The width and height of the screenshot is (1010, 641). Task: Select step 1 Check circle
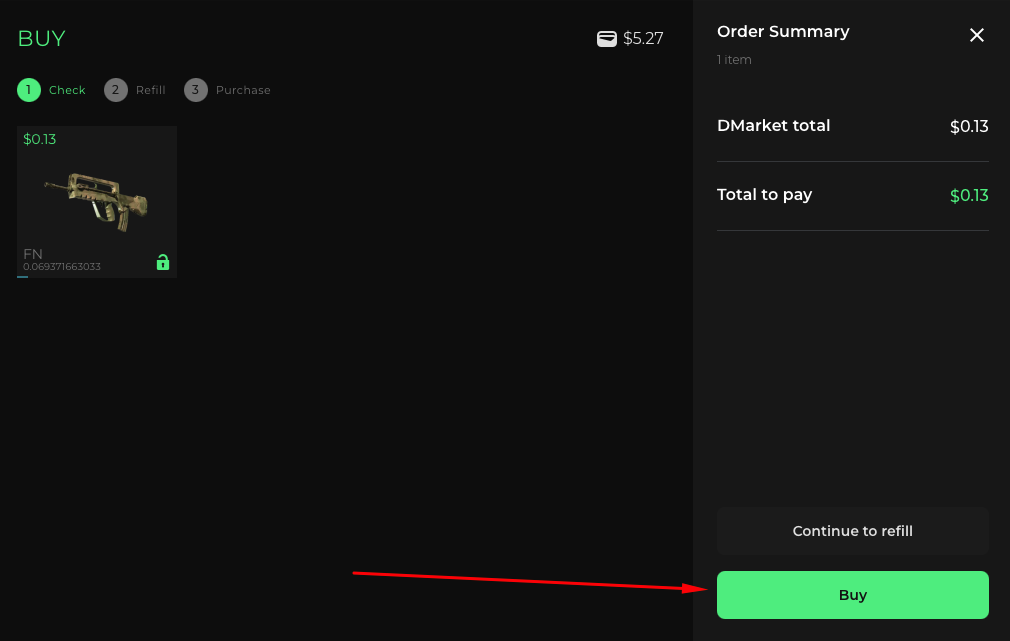click(29, 90)
